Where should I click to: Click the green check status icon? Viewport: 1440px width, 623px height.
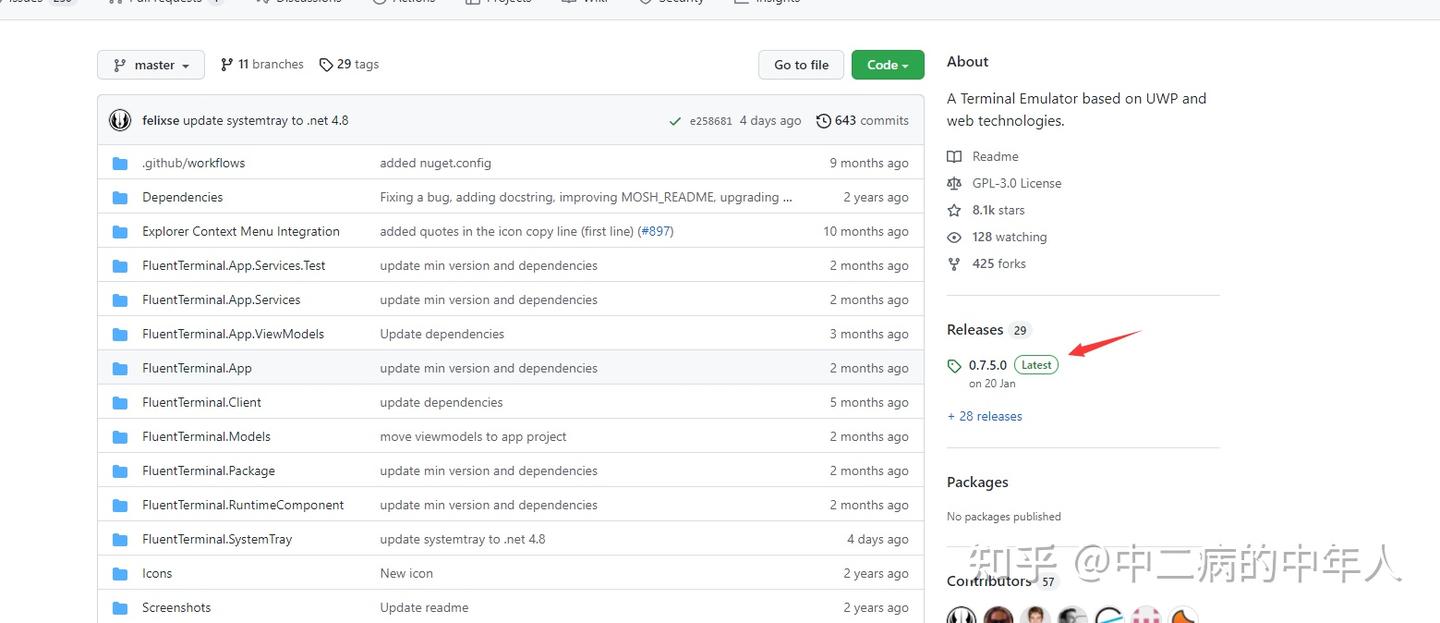click(x=676, y=121)
